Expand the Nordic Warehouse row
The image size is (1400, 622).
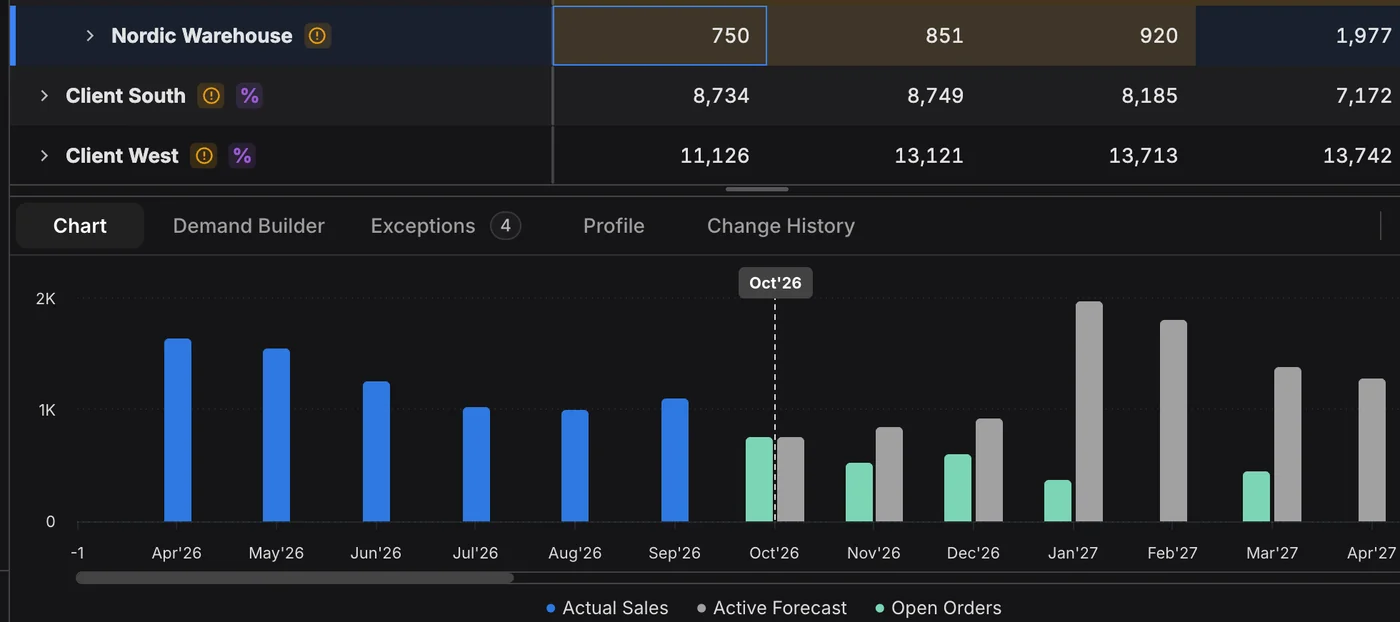point(90,36)
